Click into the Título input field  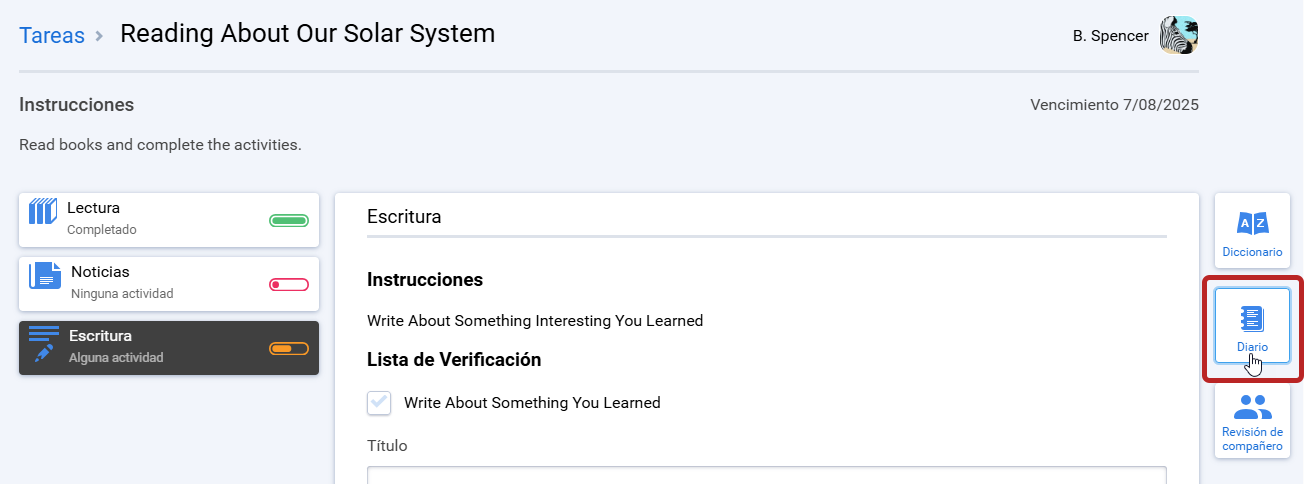tap(767, 475)
